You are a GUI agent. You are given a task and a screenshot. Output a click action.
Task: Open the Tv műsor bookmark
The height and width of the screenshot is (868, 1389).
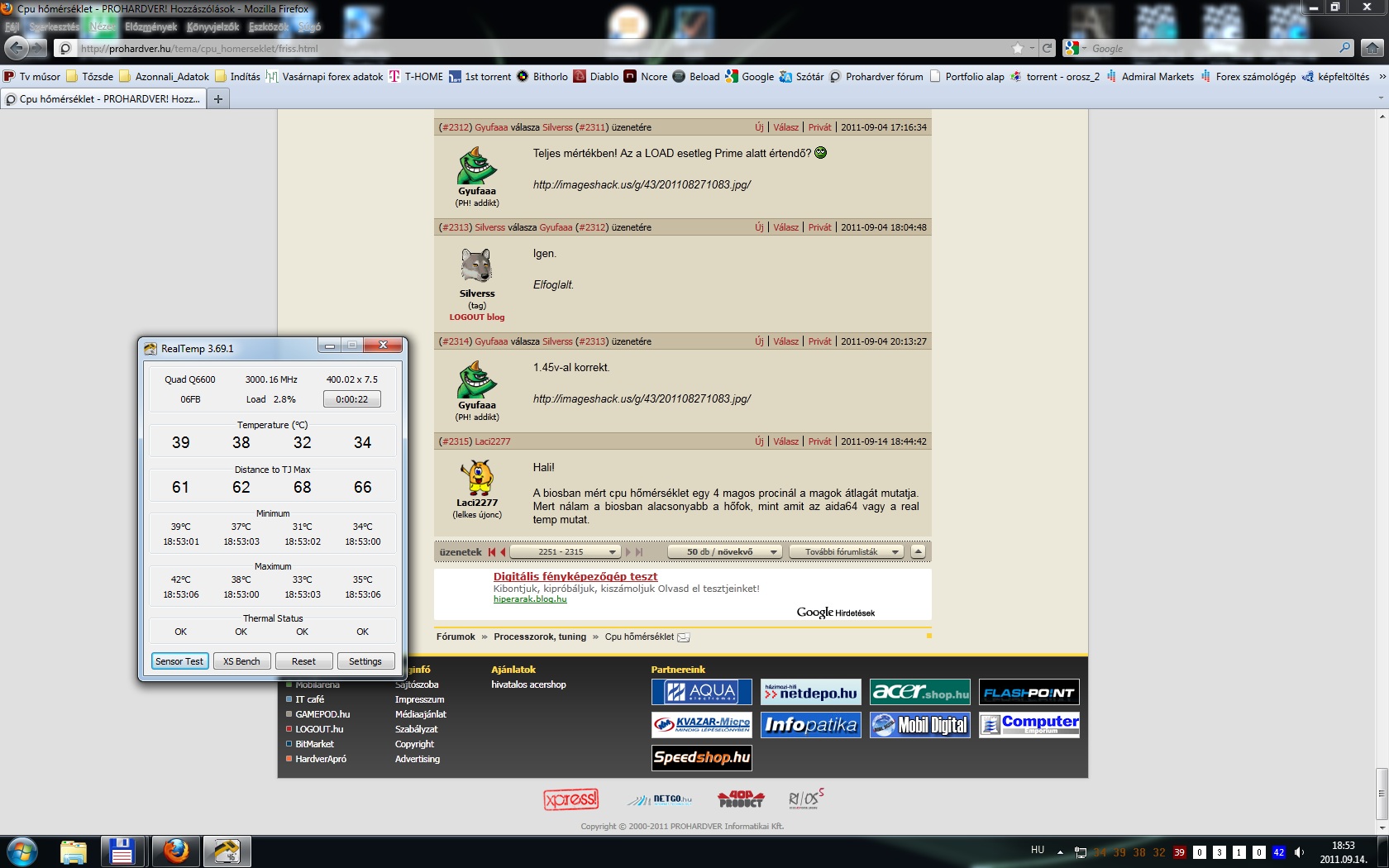pos(32,77)
